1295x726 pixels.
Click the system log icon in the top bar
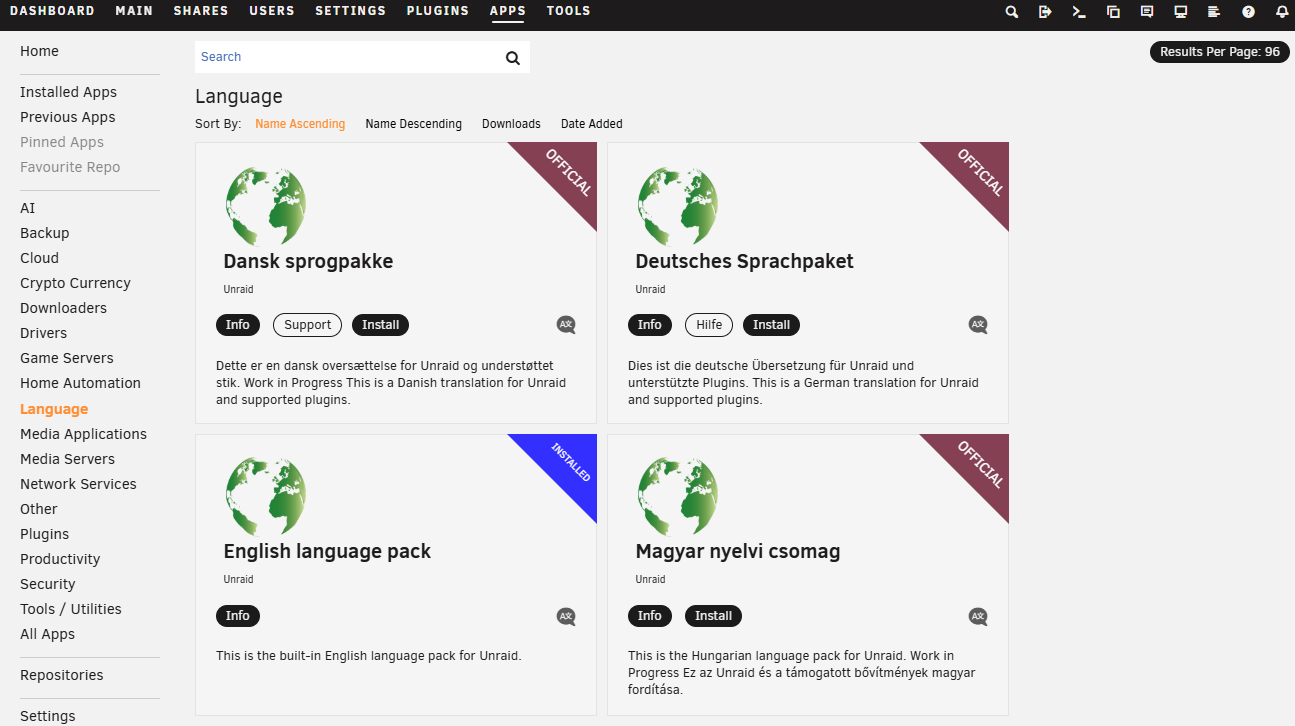[x=1214, y=12]
